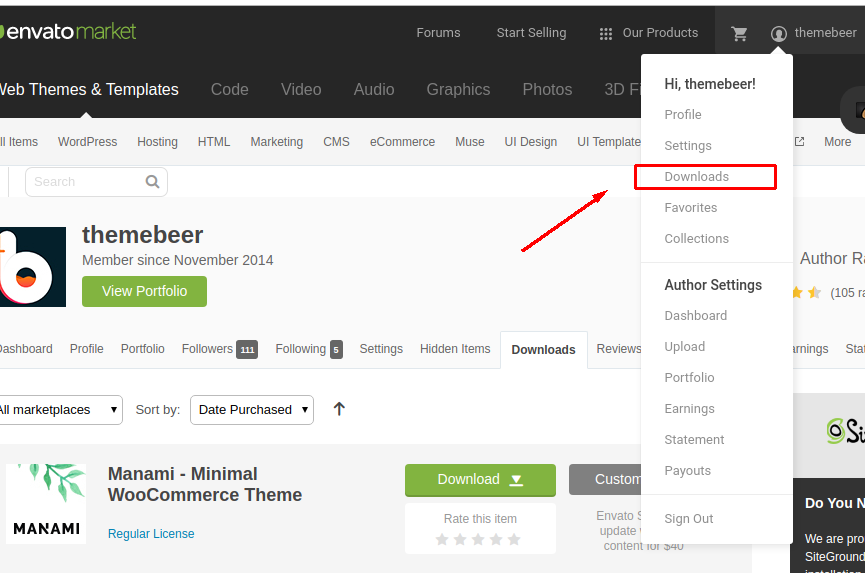865x573 pixels.
Task: Open the All marketplaces dropdown
Action: pos(60,410)
